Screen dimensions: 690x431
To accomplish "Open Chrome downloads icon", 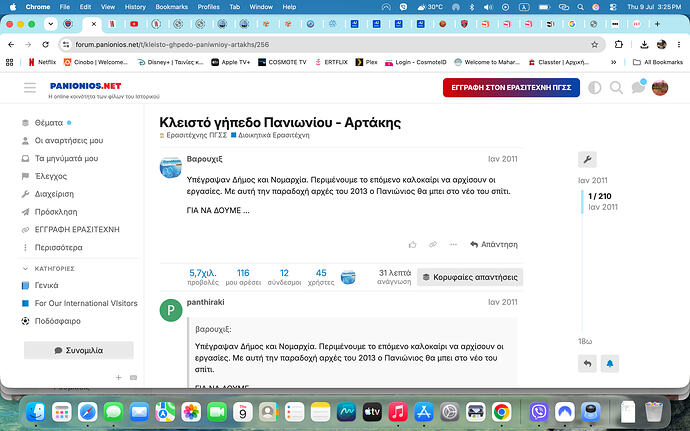I will (644, 44).
